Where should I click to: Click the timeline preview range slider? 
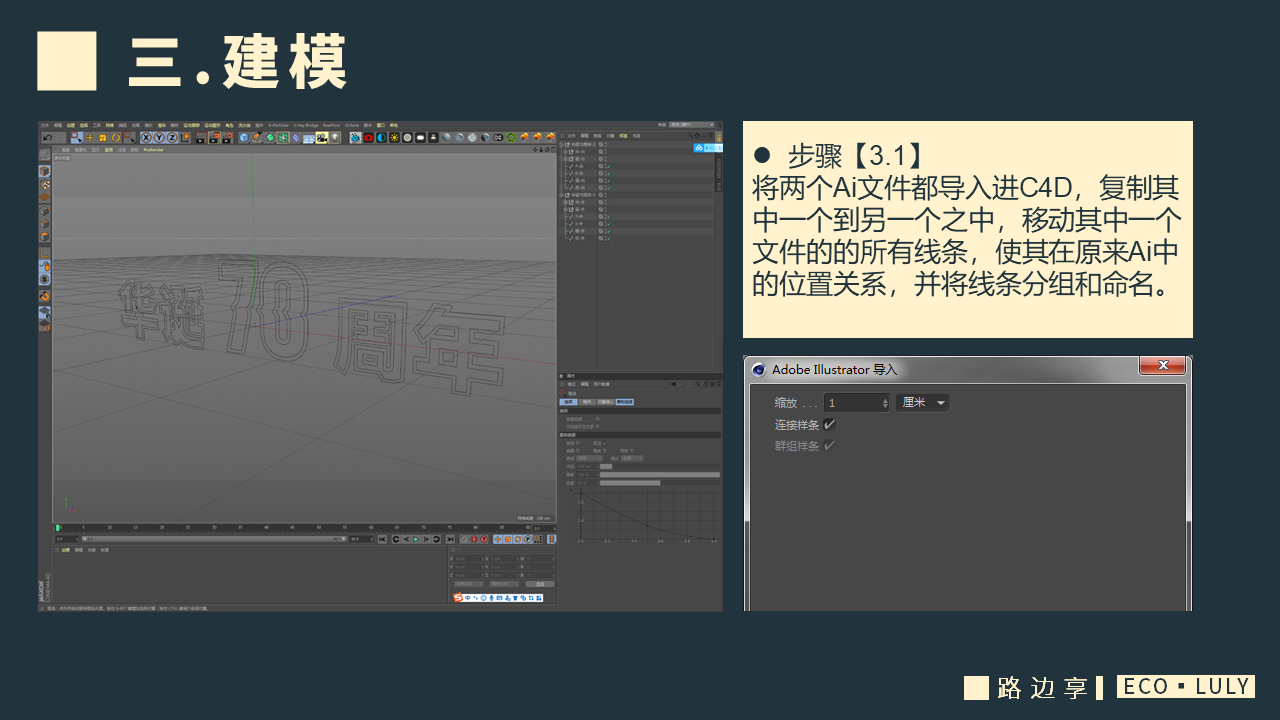point(214,539)
